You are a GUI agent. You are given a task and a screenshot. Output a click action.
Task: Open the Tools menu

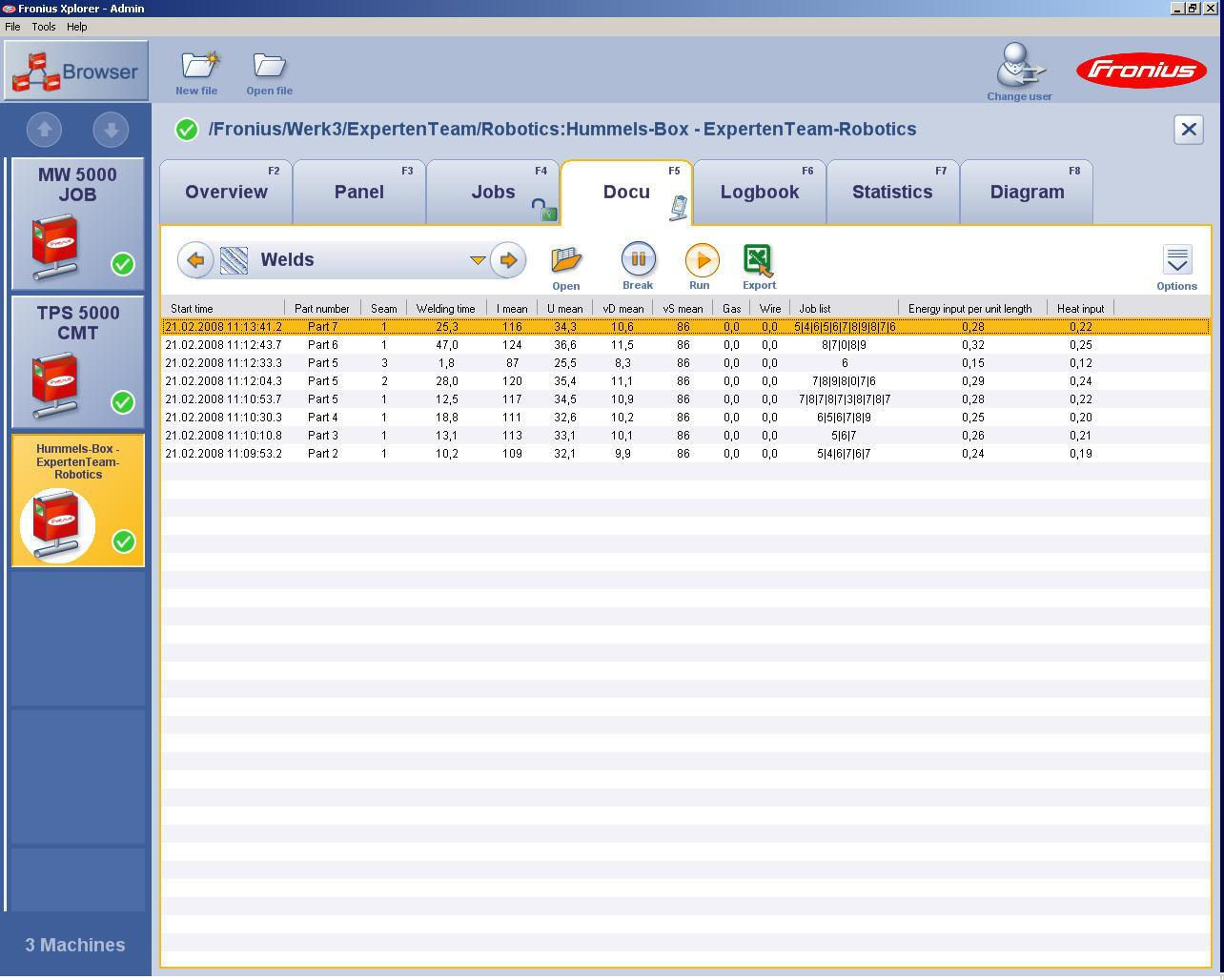click(x=44, y=27)
